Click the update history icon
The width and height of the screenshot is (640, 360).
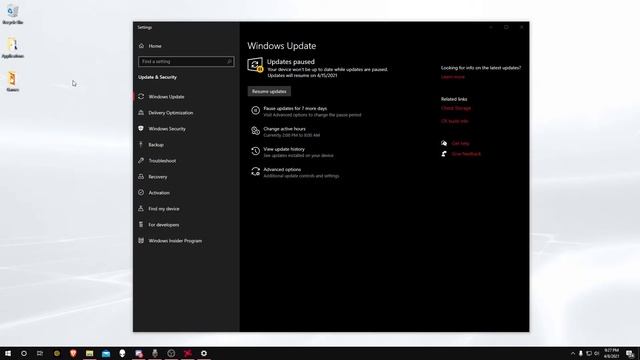coord(256,151)
